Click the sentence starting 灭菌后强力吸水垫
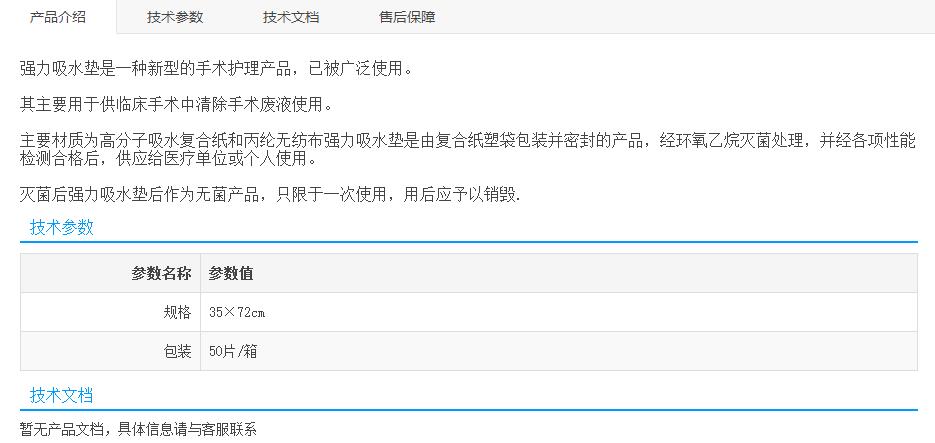The height and width of the screenshot is (443, 935). click(x=270, y=194)
